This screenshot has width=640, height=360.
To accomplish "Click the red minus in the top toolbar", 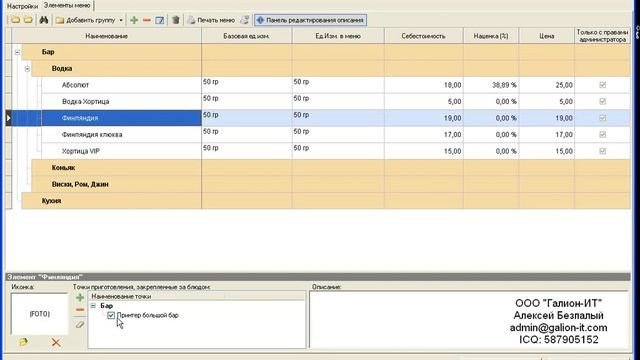I will click(147, 20).
